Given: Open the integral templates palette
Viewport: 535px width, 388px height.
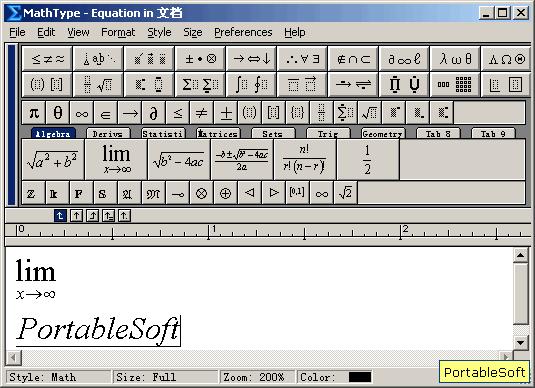Looking at the screenshot, I should [x=251, y=85].
